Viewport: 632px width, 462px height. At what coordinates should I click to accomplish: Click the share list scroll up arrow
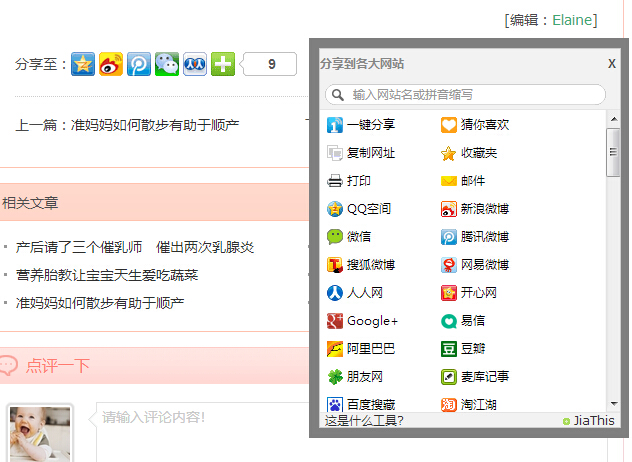[x=614, y=119]
